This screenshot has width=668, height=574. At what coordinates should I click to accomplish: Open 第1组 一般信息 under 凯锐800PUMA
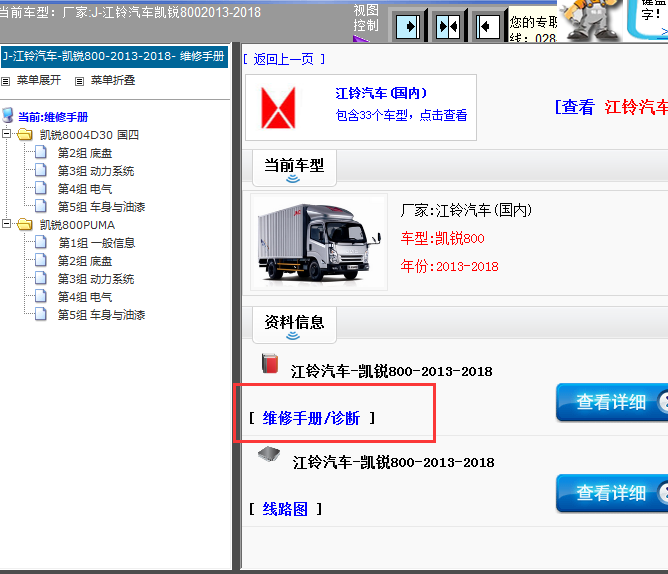(x=97, y=243)
